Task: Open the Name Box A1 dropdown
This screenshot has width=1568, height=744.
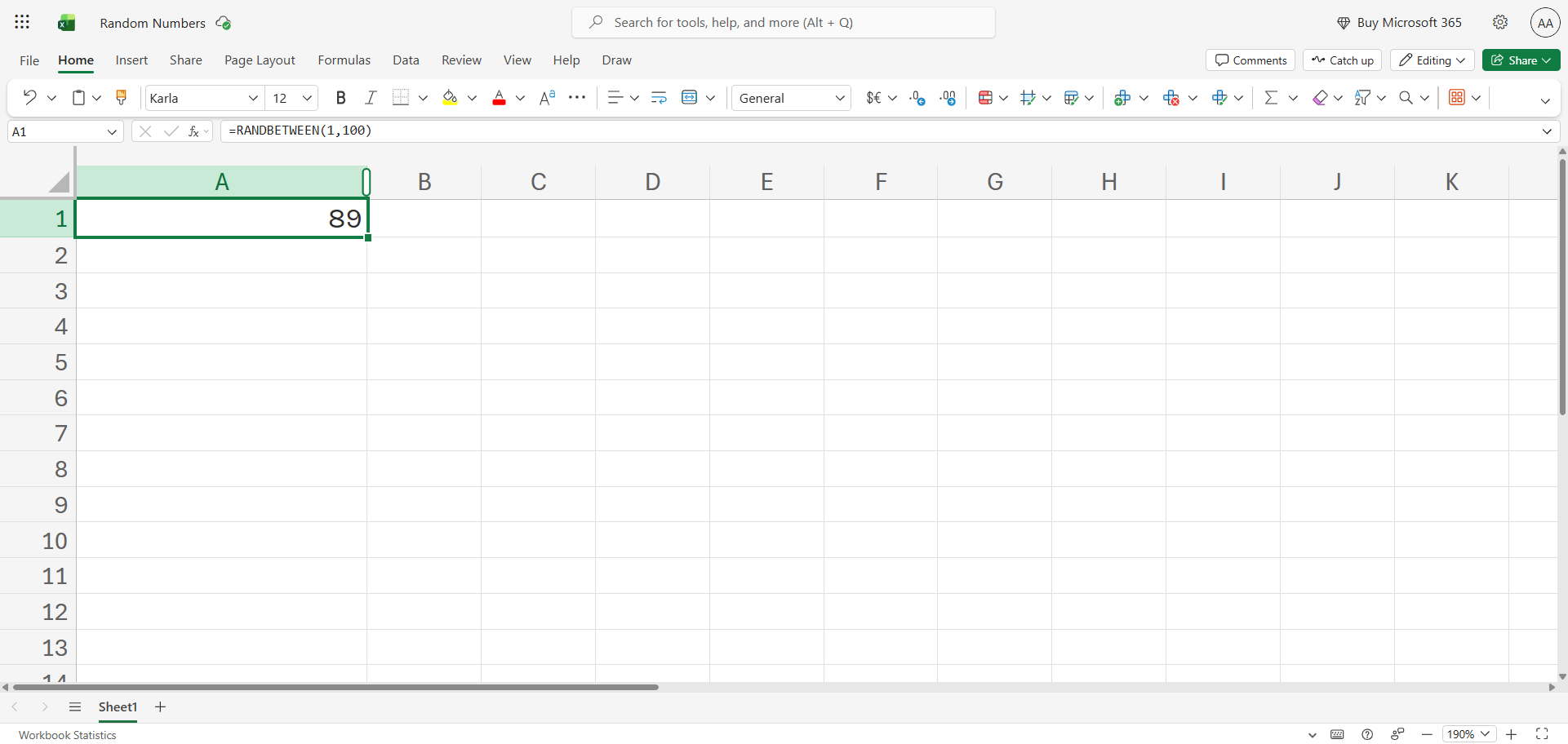Action: [112, 131]
